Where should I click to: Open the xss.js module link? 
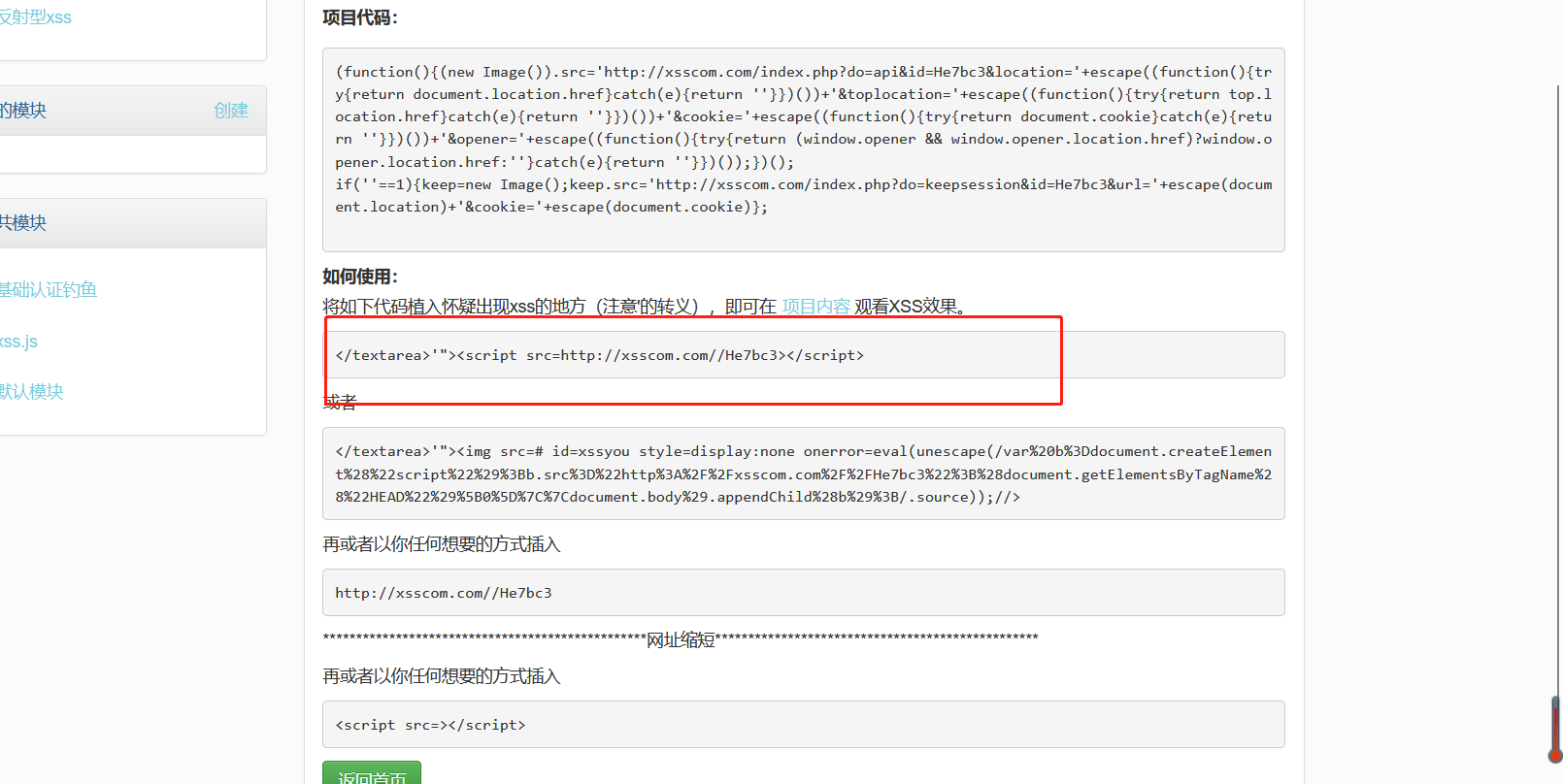tap(18, 342)
